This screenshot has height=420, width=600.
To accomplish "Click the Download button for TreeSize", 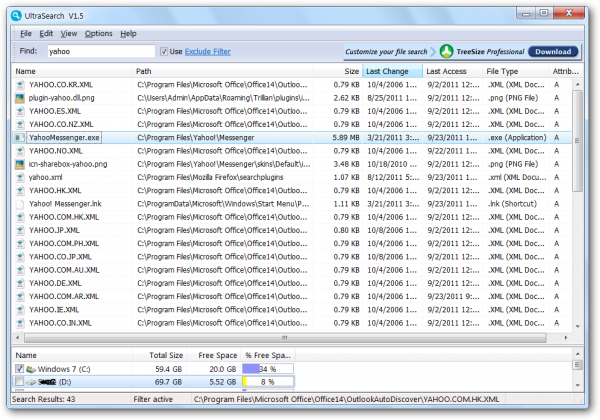I will coord(553,52).
